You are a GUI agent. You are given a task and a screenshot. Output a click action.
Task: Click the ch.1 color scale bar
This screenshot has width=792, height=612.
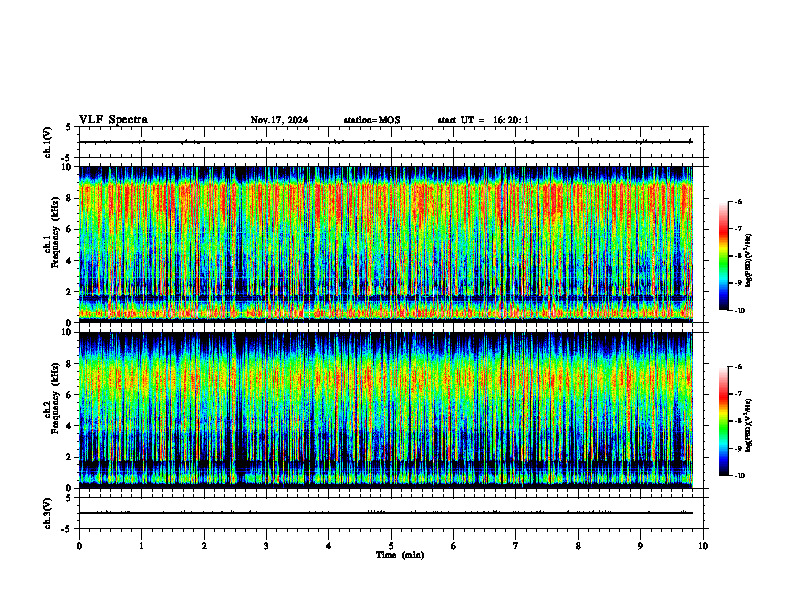(723, 256)
